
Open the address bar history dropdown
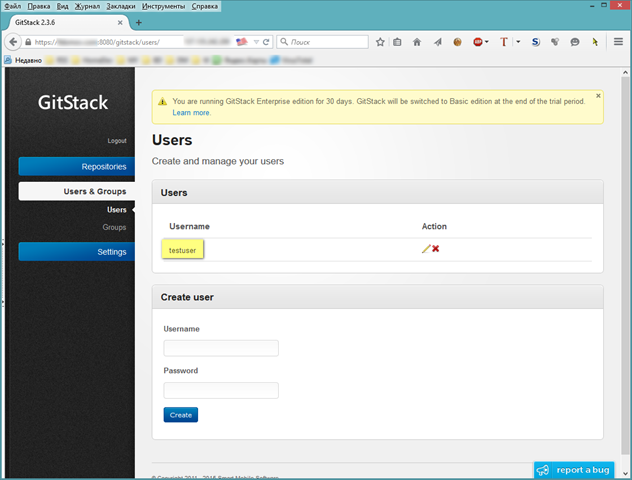(x=256, y=42)
